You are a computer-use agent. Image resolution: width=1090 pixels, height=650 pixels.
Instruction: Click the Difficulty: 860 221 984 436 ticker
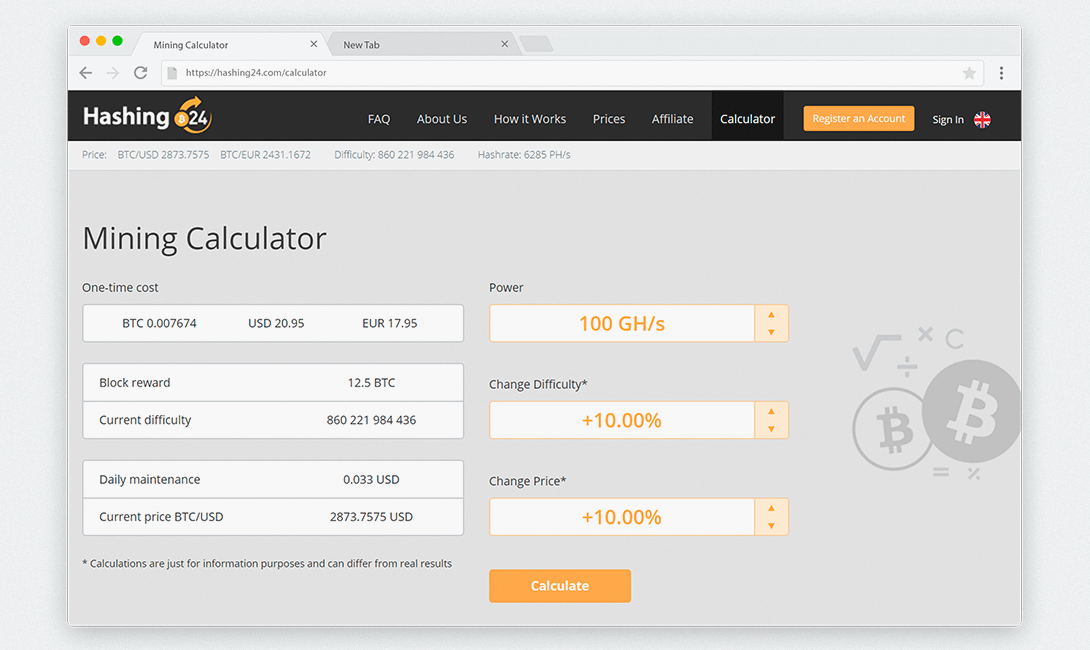394,155
